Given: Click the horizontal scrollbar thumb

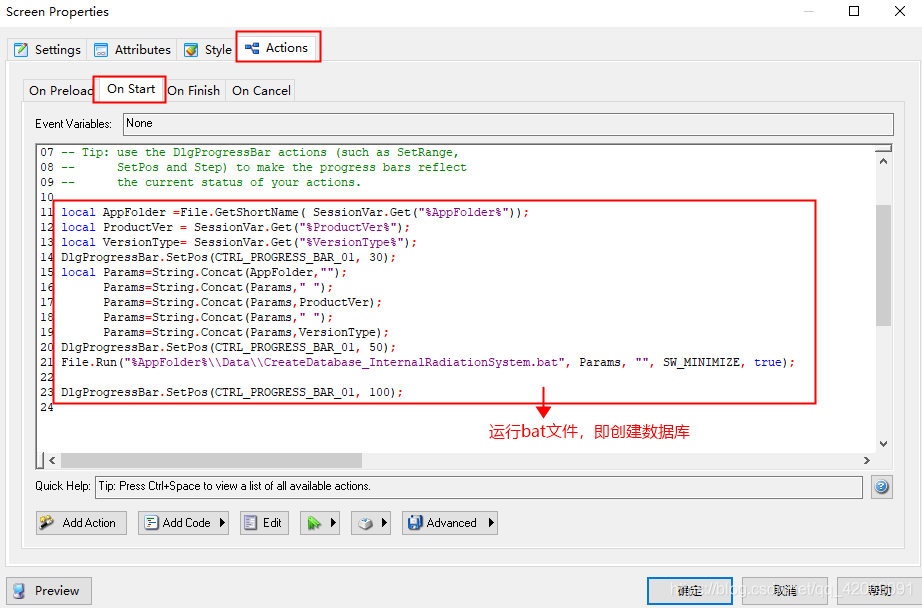Looking at the screenshot, I should pyautogui.click(x=212, y=460).
